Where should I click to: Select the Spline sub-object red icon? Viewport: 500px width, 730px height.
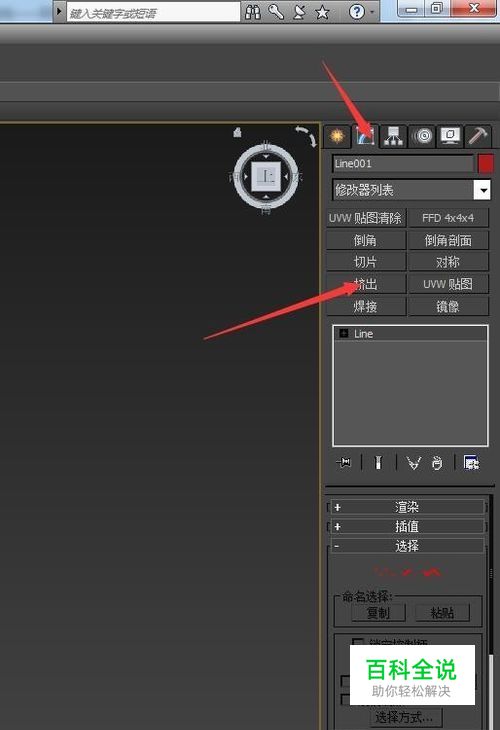point(432,571)
